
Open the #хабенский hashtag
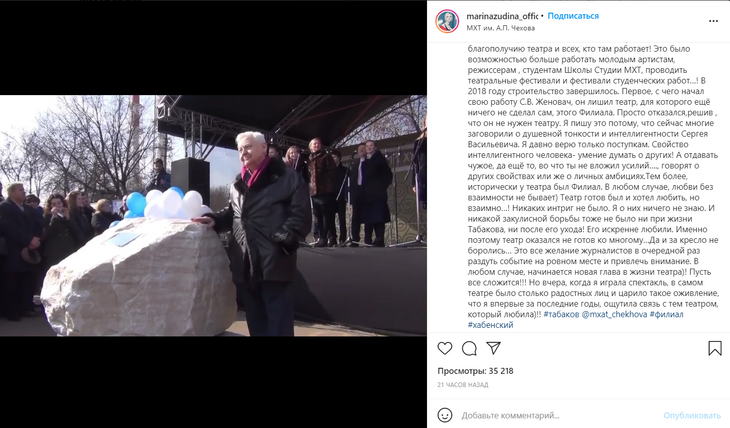[490, 325]
